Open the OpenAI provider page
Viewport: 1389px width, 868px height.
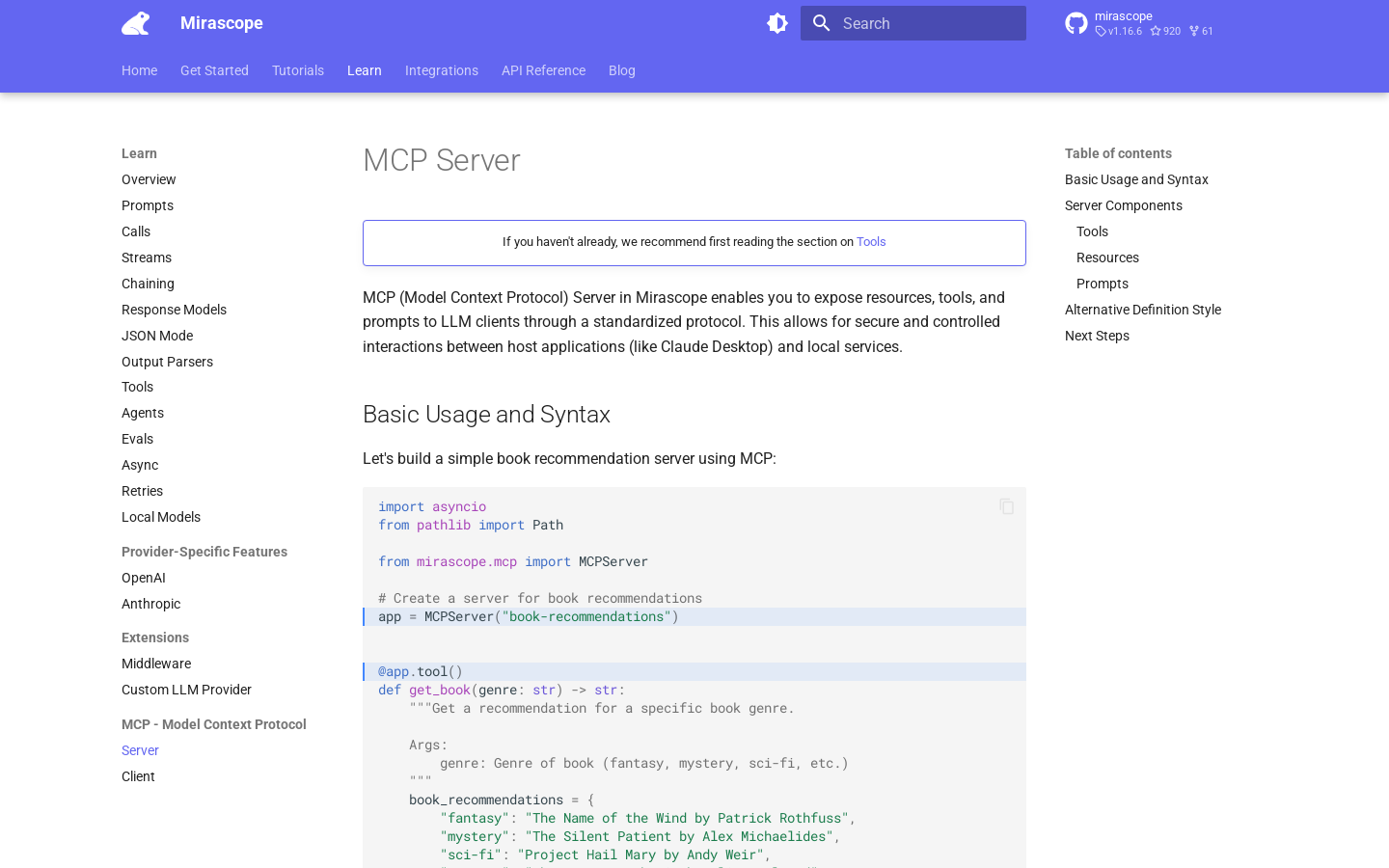pos(144,578)
